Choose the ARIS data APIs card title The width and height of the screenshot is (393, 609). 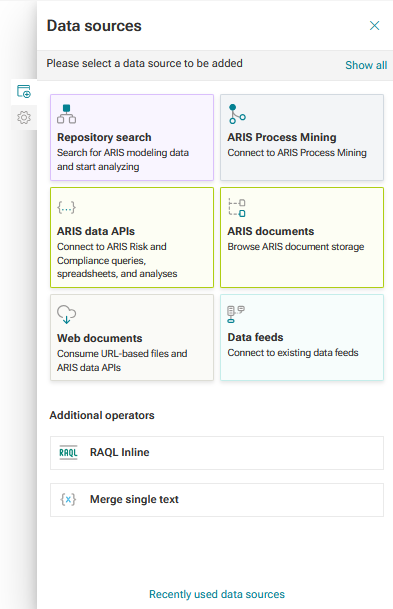(x=96, y=231)
